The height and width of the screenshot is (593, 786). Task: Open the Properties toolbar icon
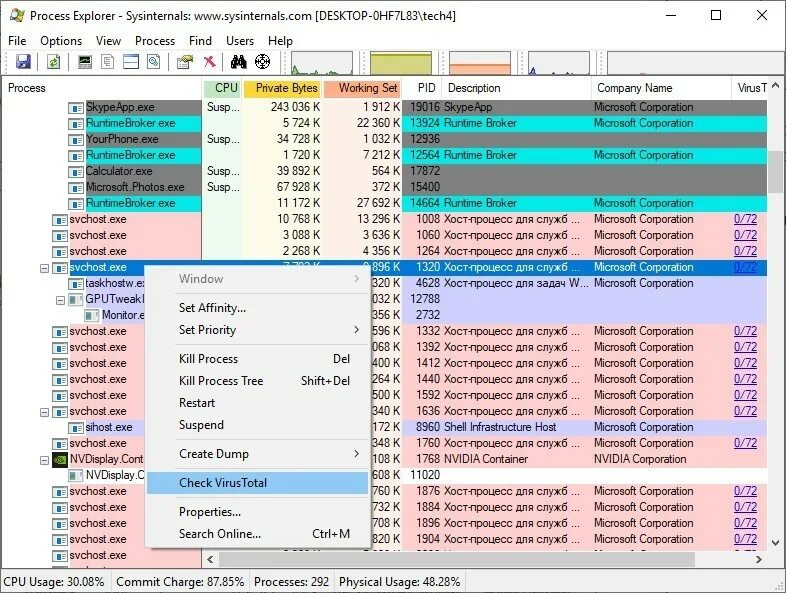click(184, 62)
